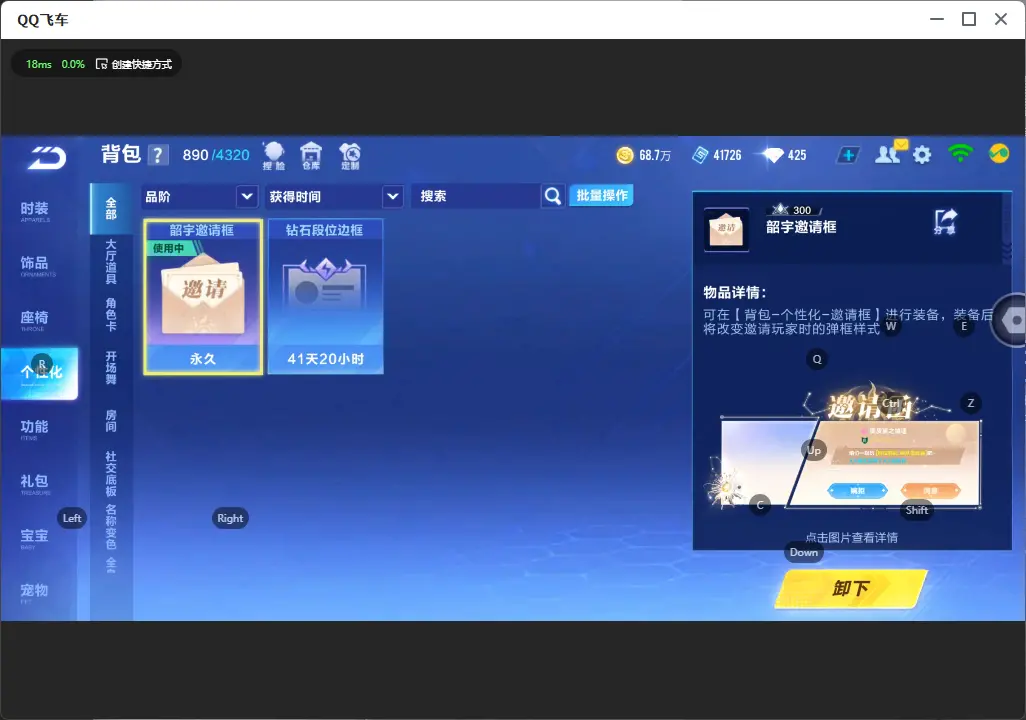The image size is (1026, 720).
Task: Click the 创建快捷方式 shortcut button
Action: [135, 64]
